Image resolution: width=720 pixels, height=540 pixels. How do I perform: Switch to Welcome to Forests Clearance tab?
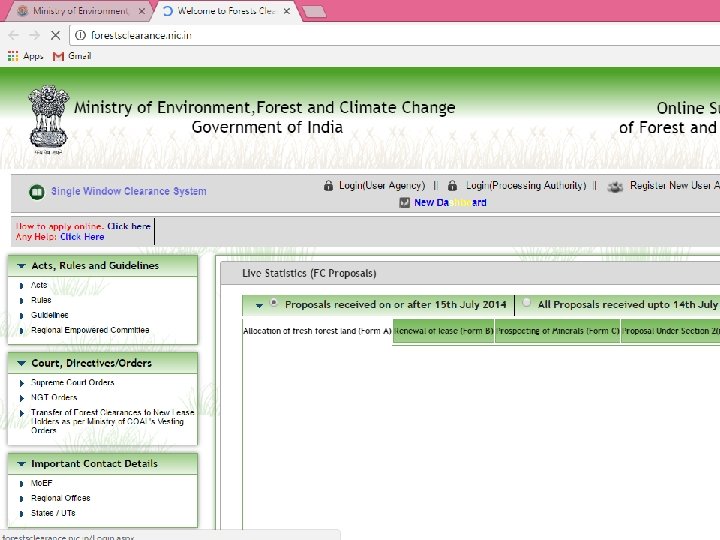[x=226, y=11]
